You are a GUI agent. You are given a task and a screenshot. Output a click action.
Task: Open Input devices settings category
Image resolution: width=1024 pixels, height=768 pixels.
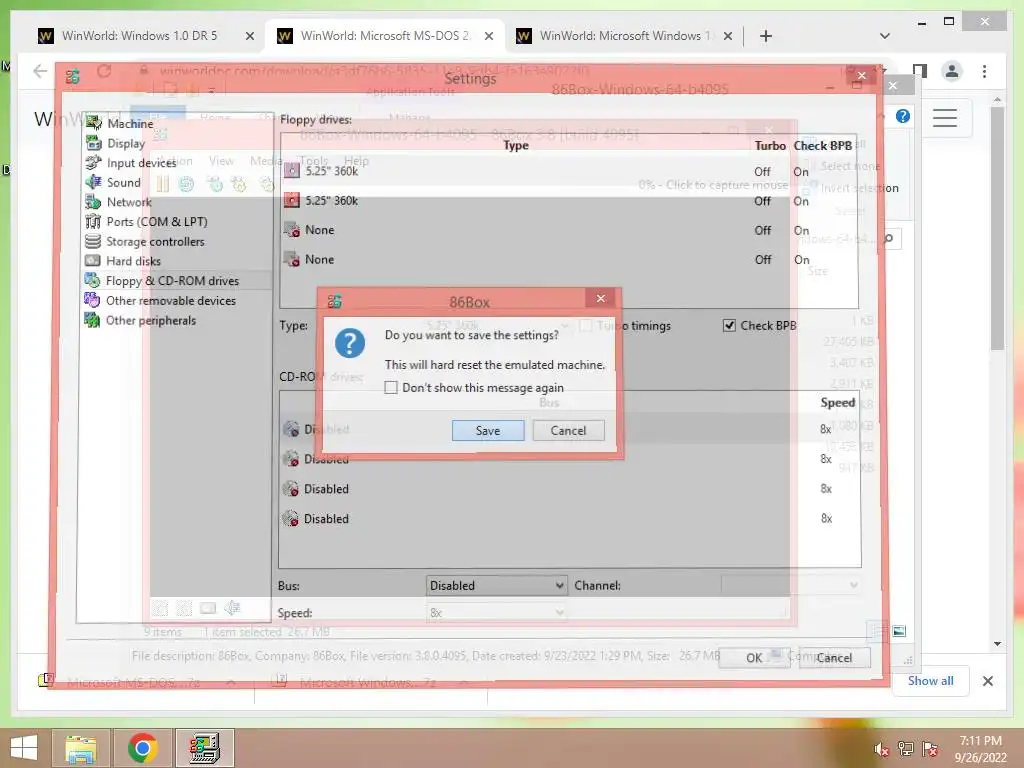[x=141, y=163]
